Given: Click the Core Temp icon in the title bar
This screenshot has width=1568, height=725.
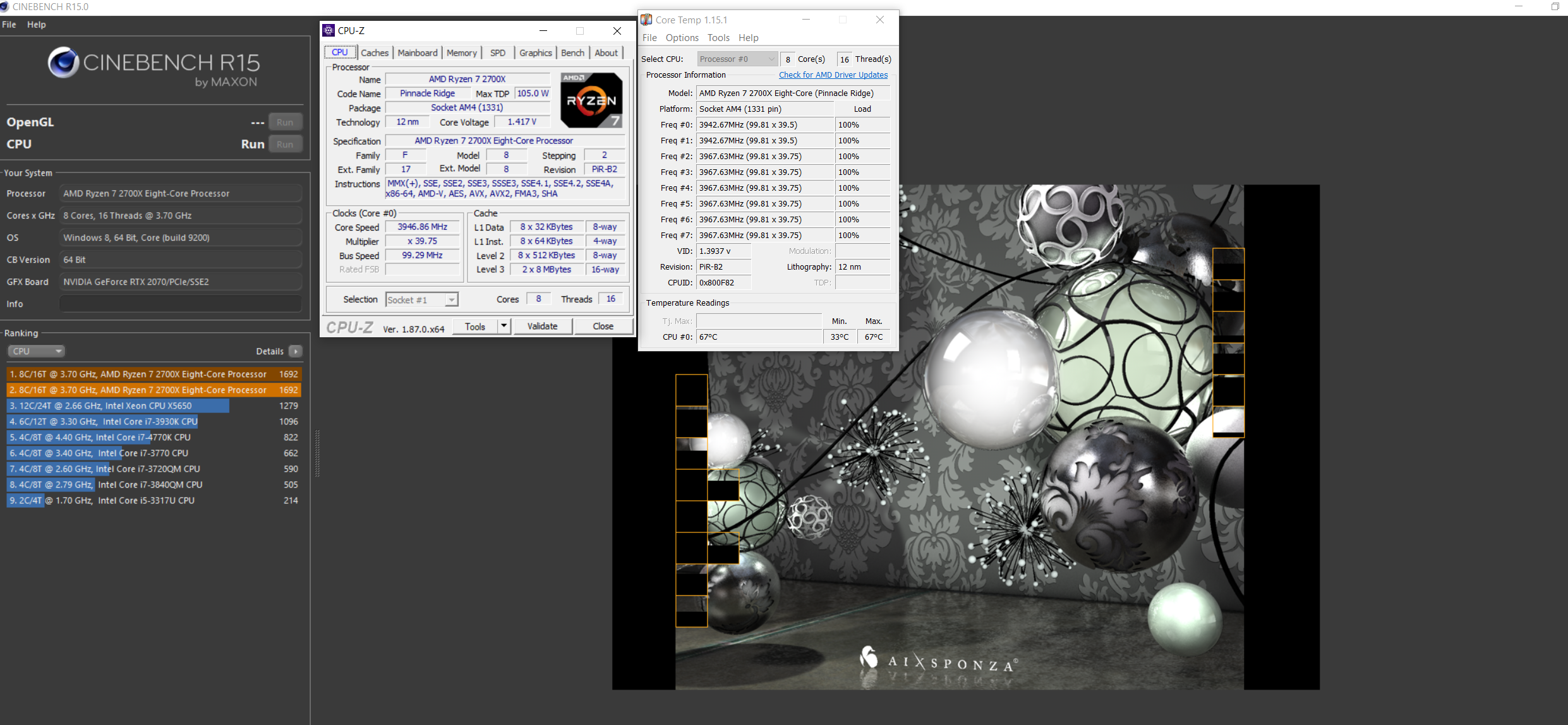Looking at the screenshot, I should pos(646,19).
